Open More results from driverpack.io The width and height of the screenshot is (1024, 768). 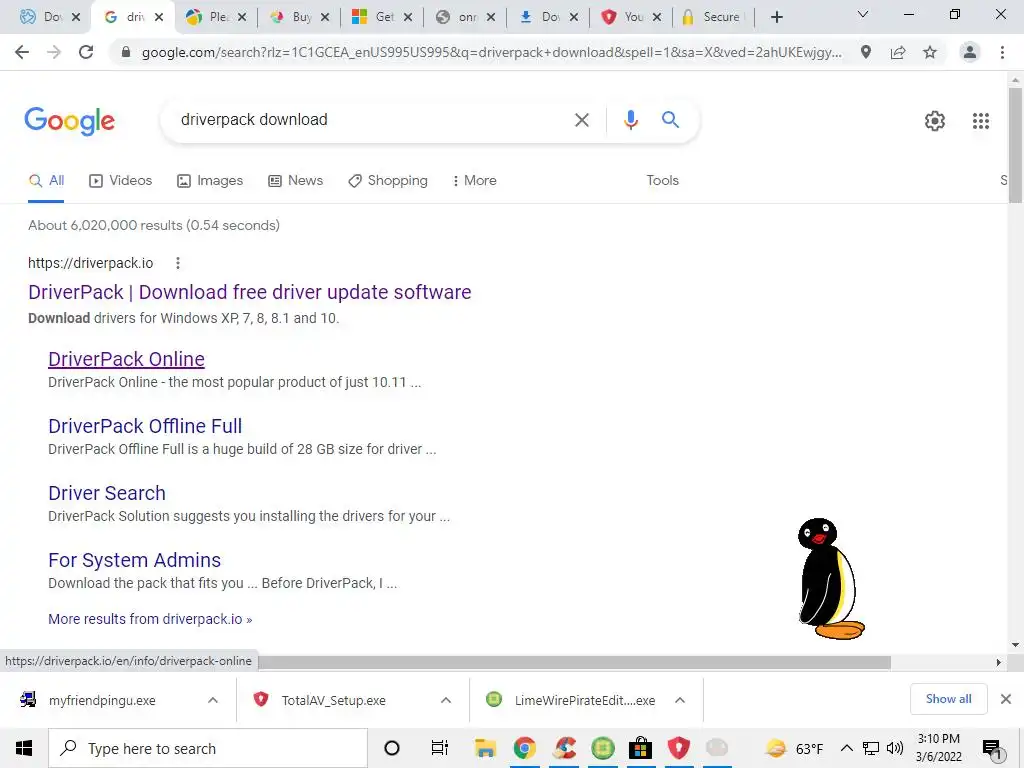point(150,619)
